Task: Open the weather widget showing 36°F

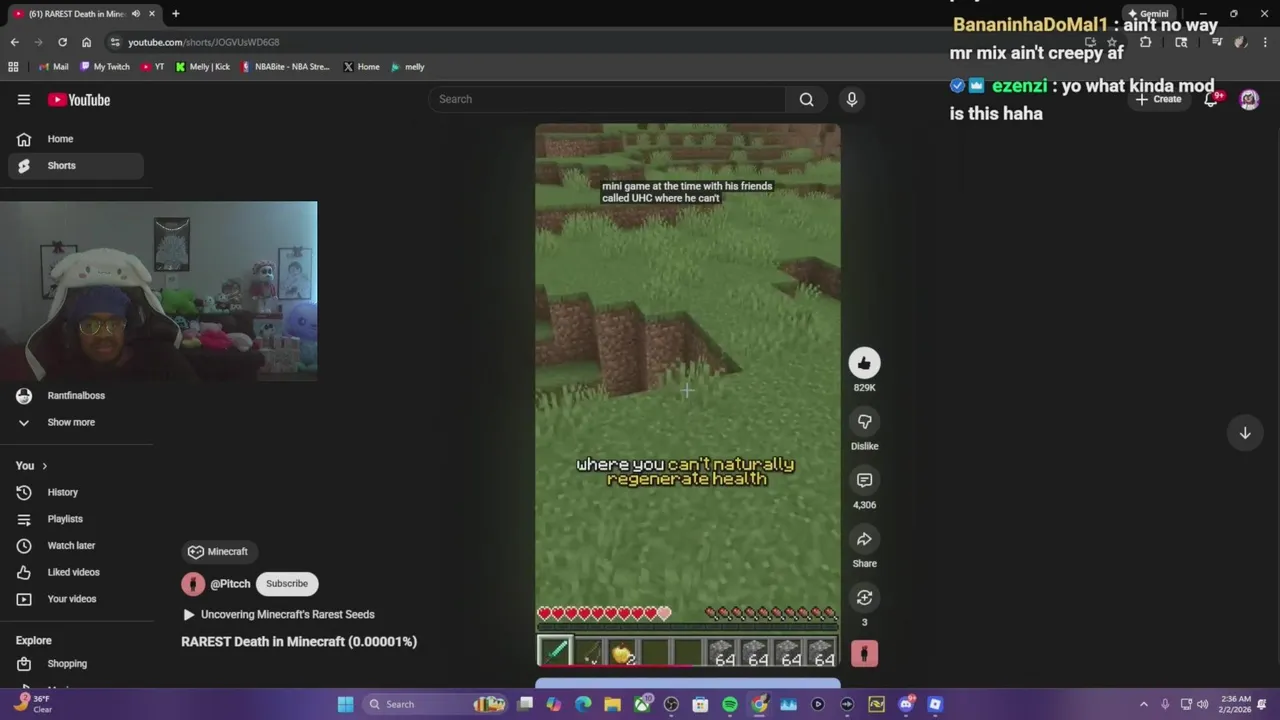Action: pos(35,704)
